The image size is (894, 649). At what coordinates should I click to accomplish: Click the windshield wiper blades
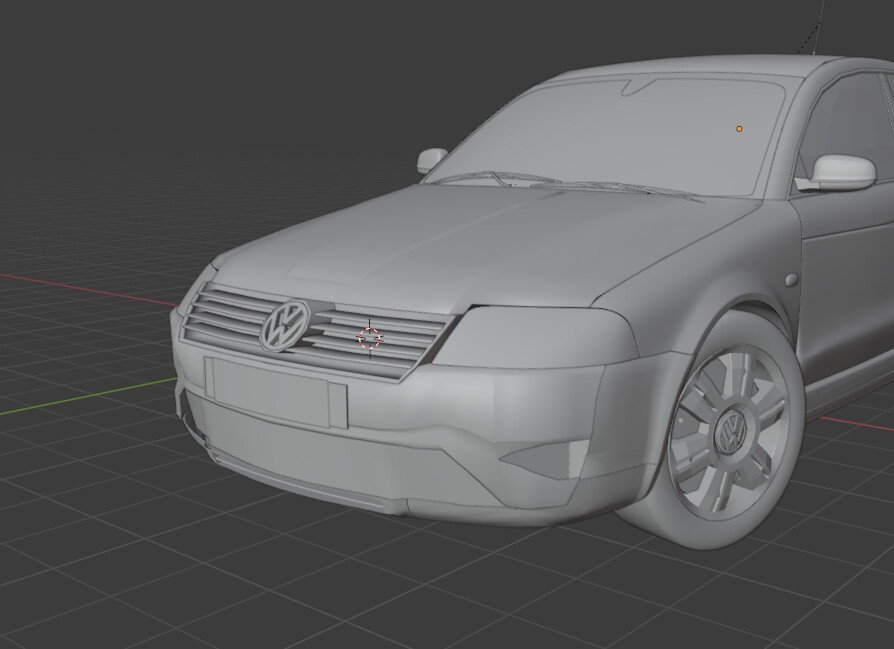tap(560, 185)
